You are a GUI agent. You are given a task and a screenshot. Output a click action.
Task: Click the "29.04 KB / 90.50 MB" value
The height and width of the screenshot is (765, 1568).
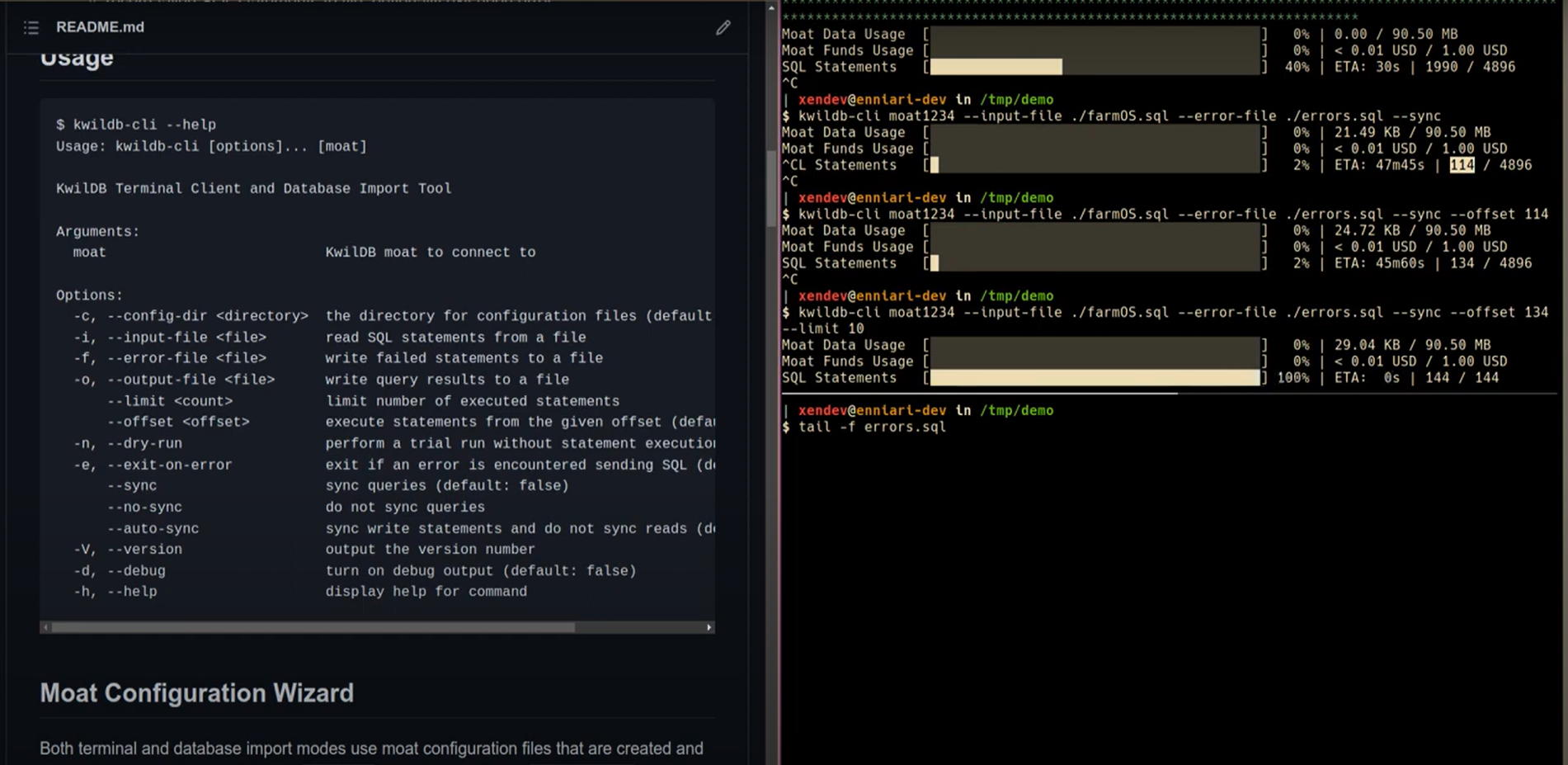pos(1412,345)
